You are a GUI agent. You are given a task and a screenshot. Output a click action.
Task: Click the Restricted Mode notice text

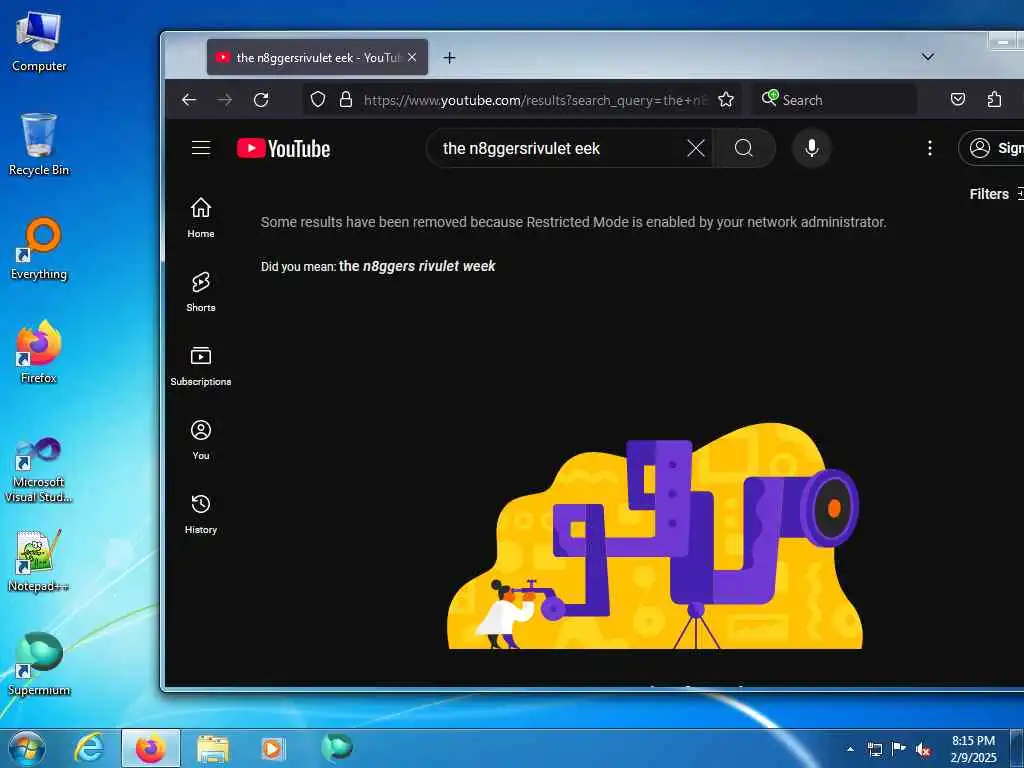point(573,222)
